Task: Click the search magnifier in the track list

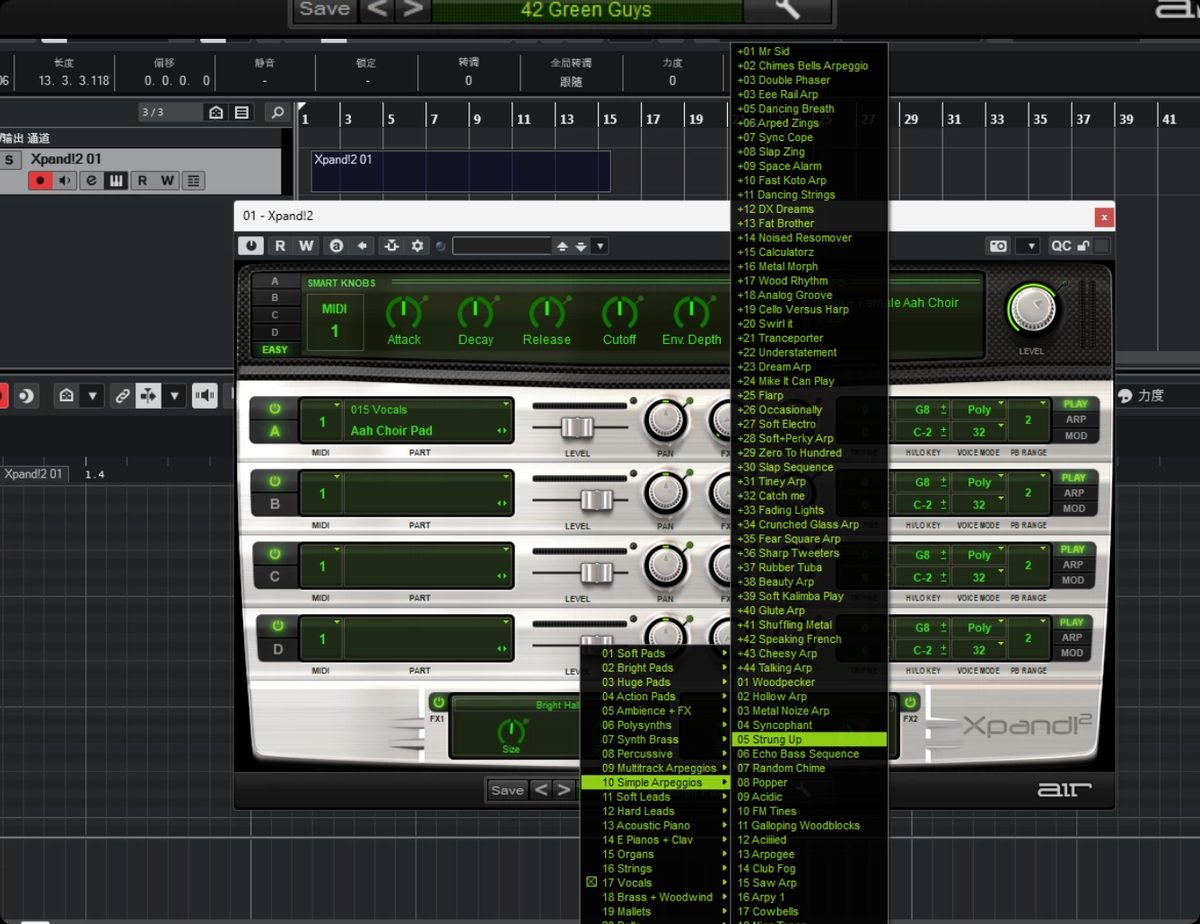Action: [277, 112]
